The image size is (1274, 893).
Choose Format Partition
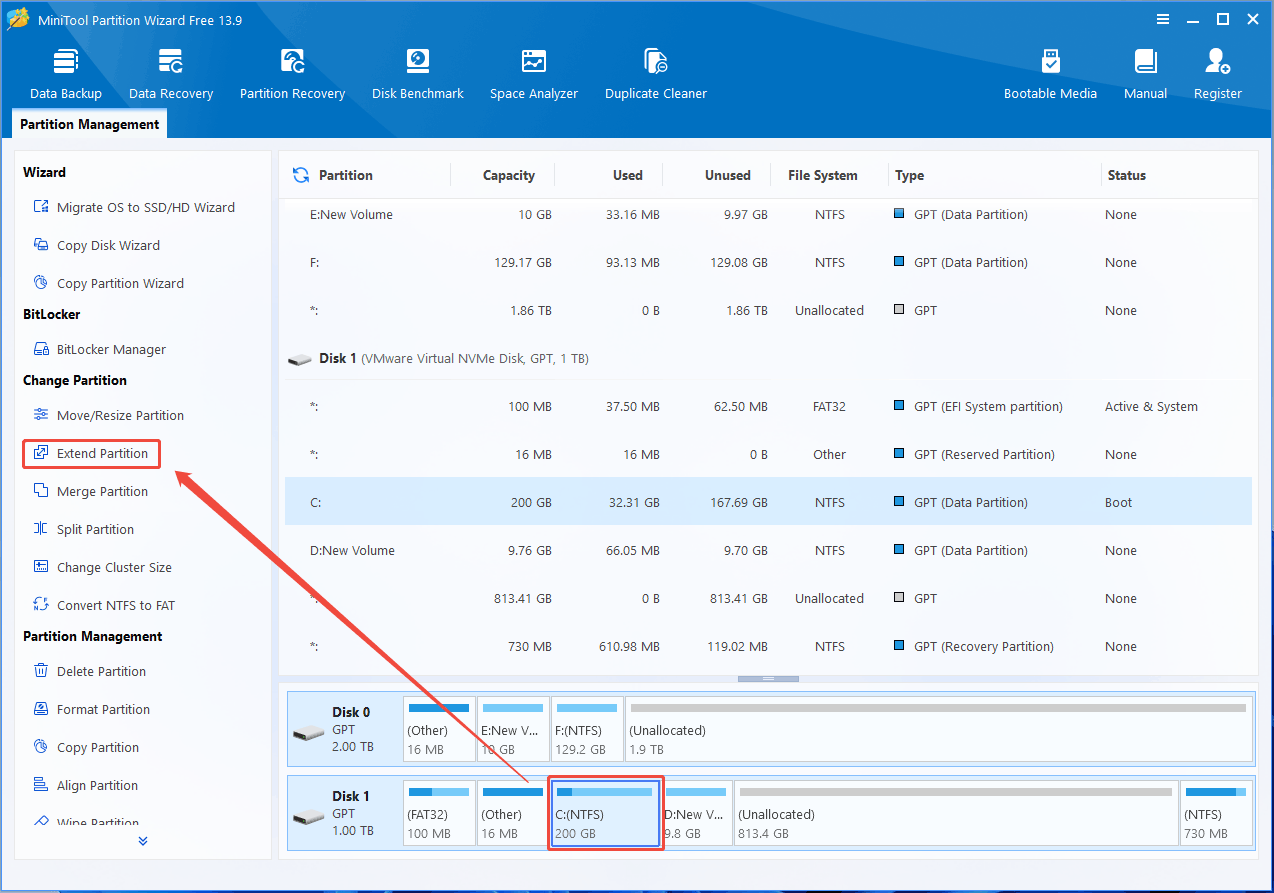[91, 709]
